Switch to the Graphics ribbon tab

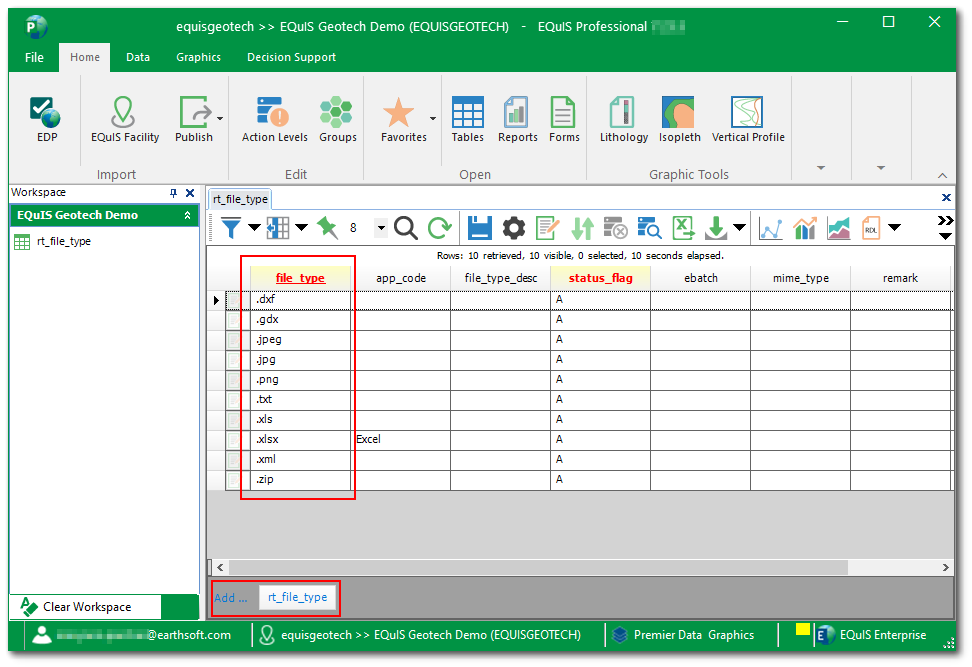[x=198, y=57]
